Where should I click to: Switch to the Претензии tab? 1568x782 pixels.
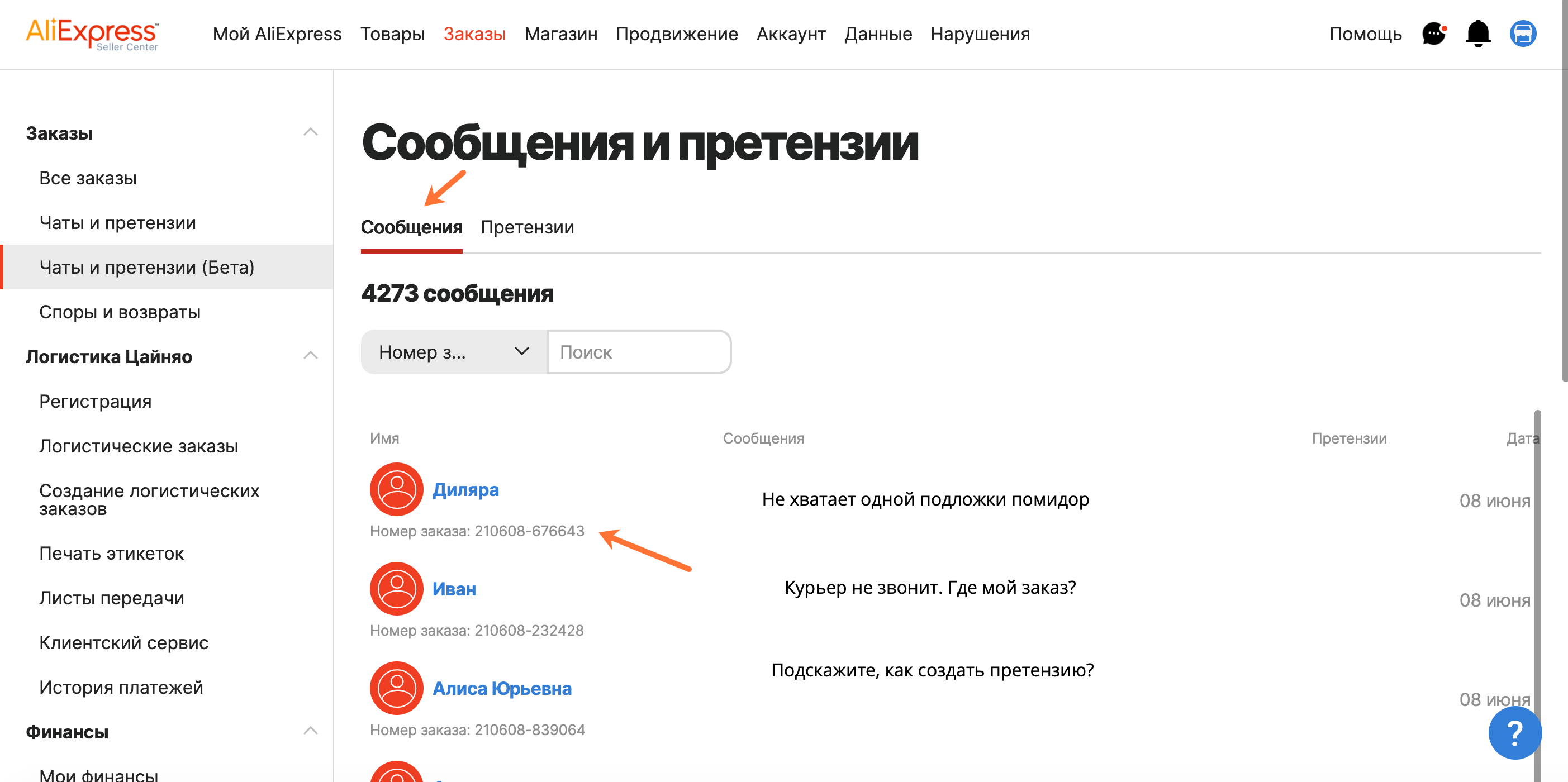click(x=527, y=227)
